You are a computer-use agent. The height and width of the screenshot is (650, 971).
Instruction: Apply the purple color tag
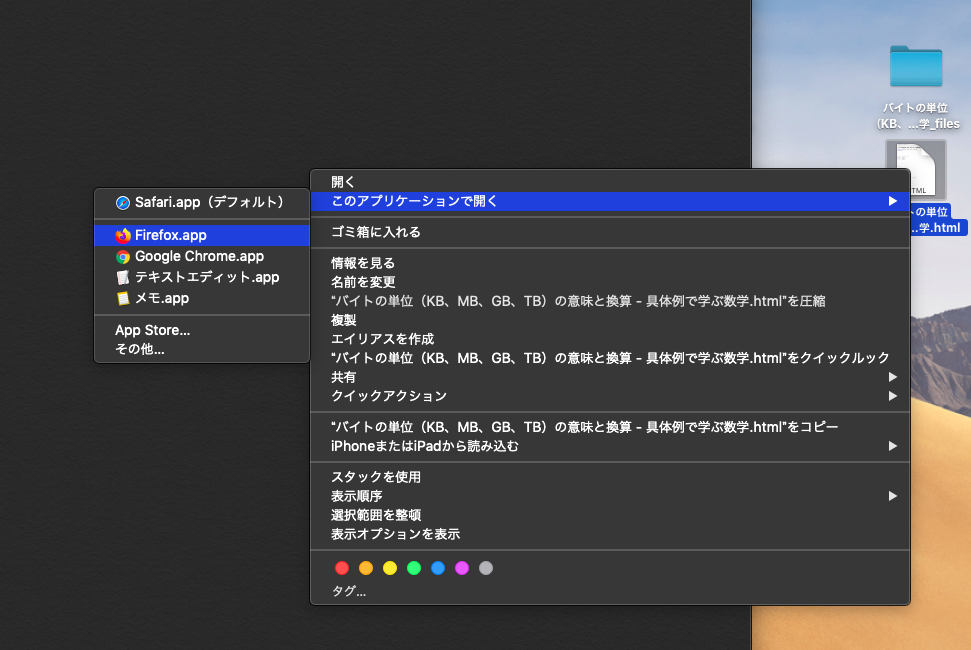click(x=462, y=568)
